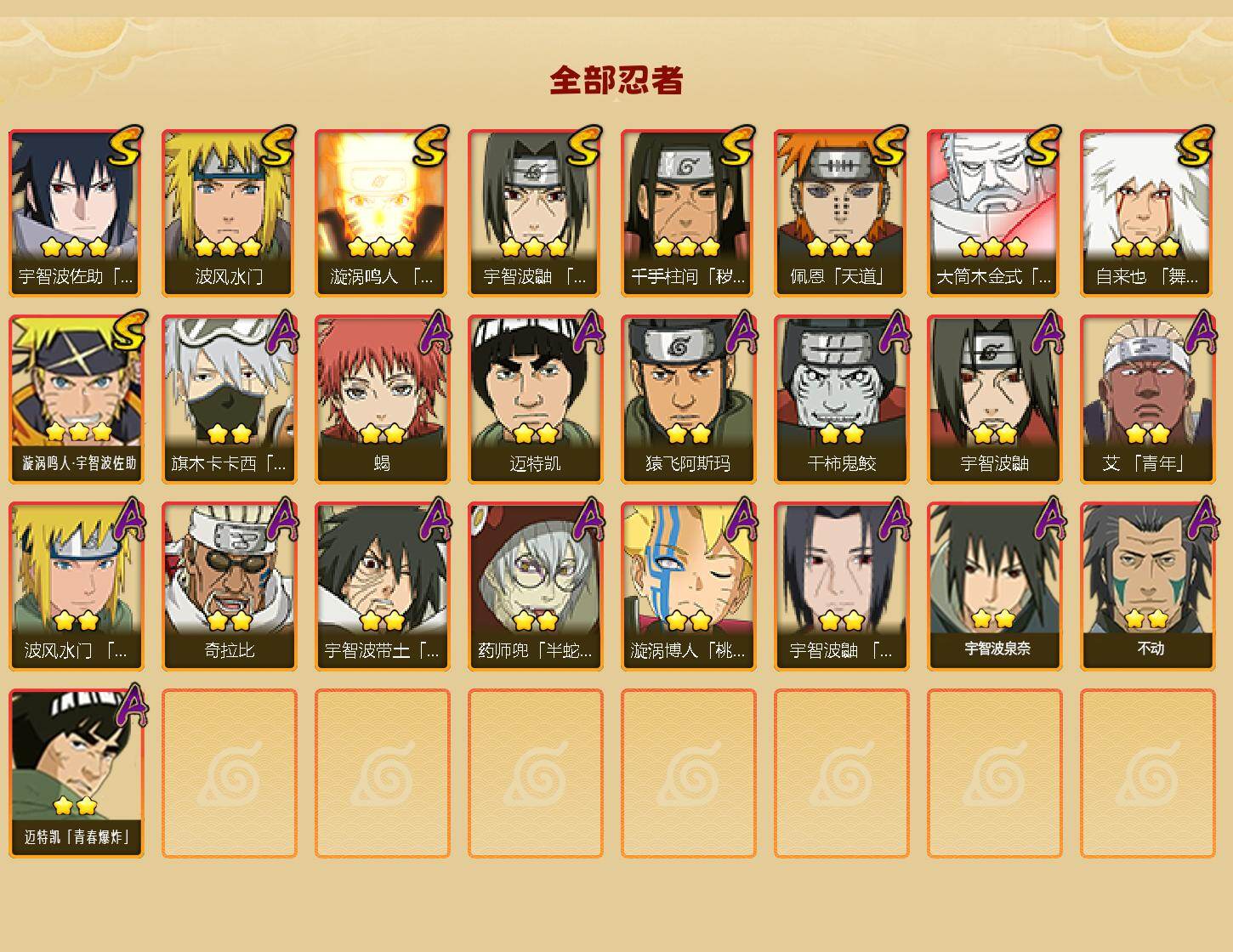Screen dimensions: 1233x952
Task: Select the 波风水门 S-rank ninja card
Action: (x=230, y=212)
